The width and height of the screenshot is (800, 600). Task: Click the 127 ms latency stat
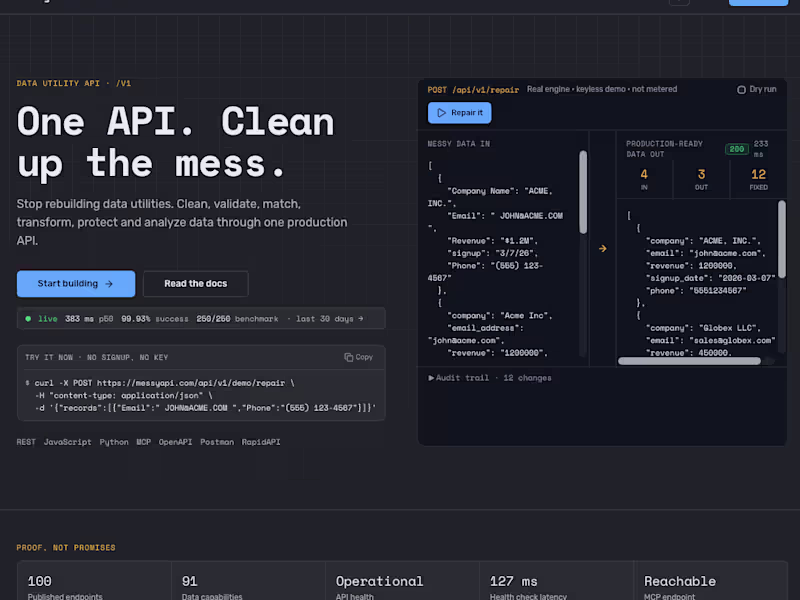coord(557,582)
